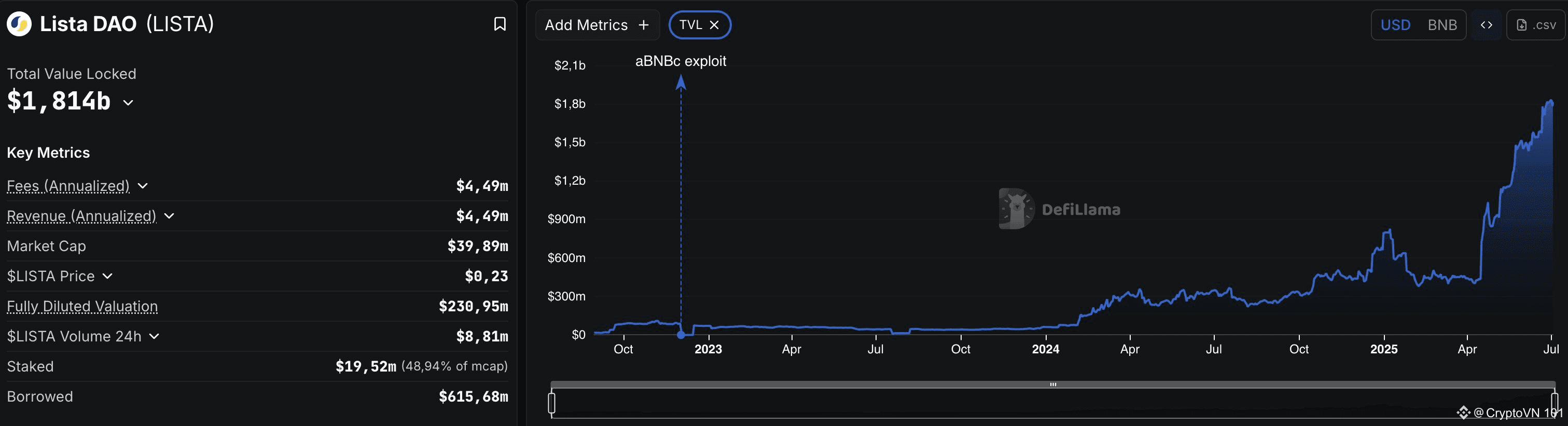Click the plus icon in Add Metrics
The height and width of the screenshot is (426, 1568).
click(x=643, y=25)
